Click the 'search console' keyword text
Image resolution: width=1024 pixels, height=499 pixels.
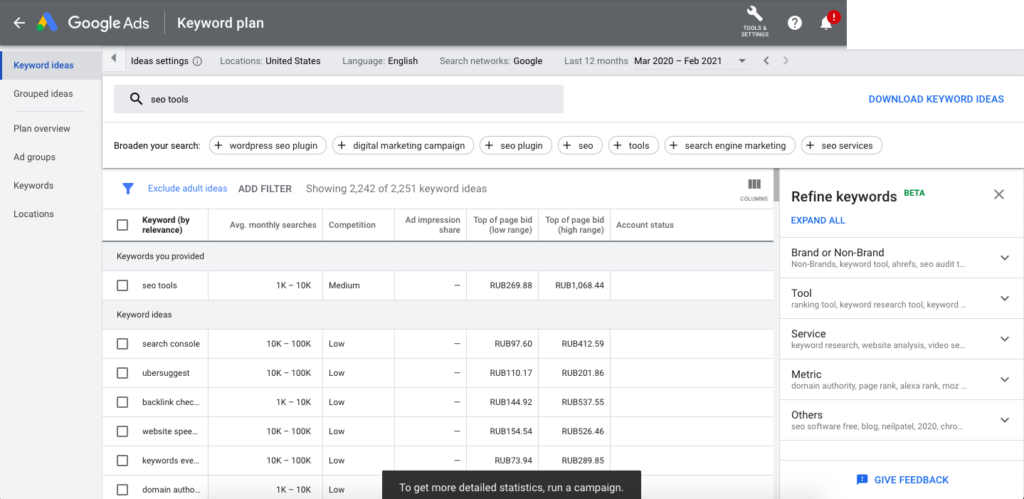[x=171, y=344]
